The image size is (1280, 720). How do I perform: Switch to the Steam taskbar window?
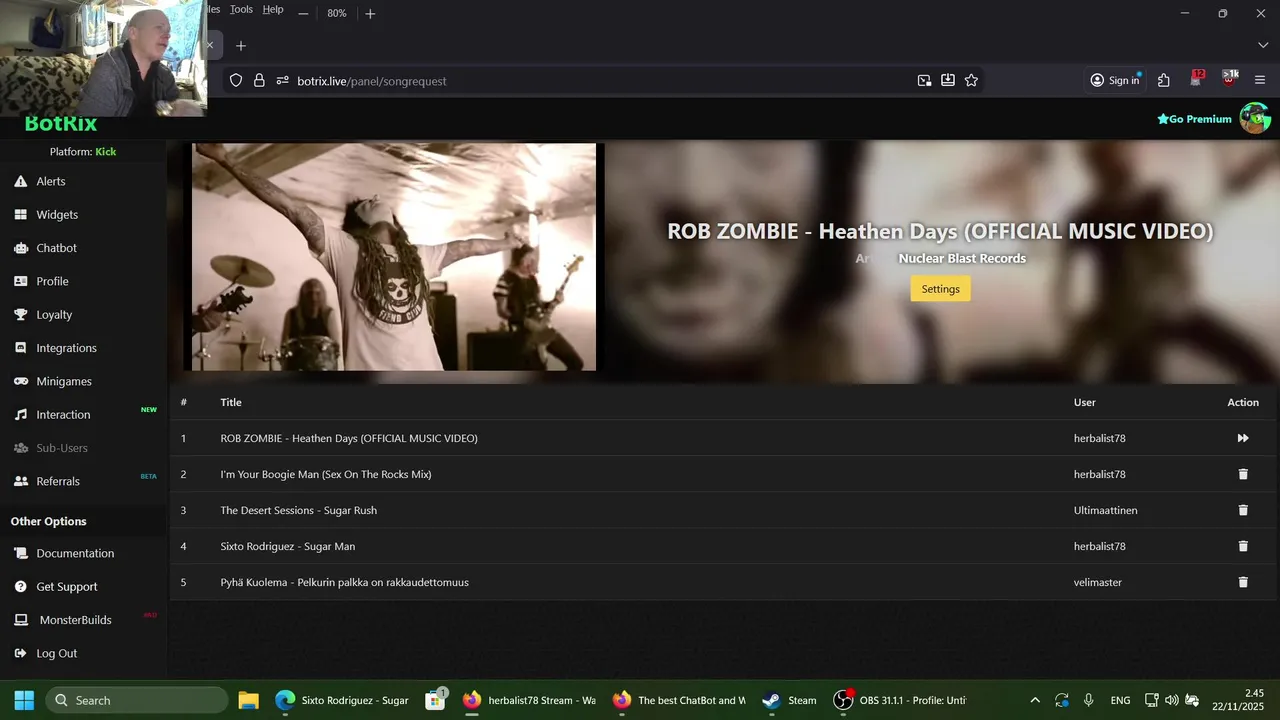789,700
